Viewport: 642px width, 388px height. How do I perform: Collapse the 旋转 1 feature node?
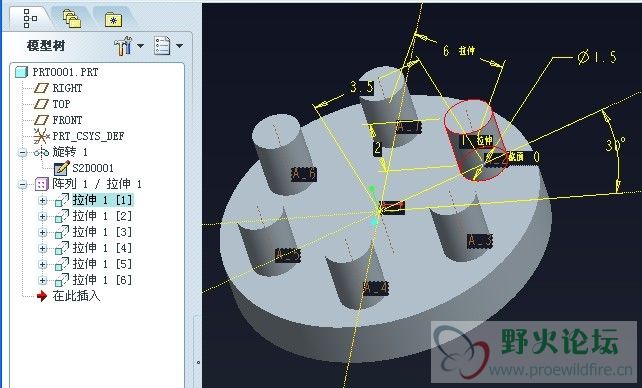click(x=23, y=153)
